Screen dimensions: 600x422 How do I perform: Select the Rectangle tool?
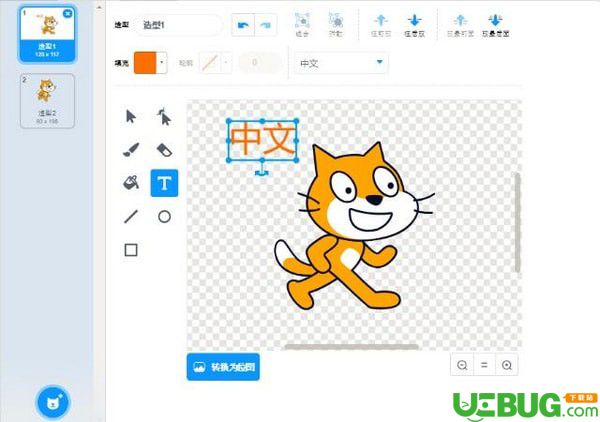coord(131,250)
